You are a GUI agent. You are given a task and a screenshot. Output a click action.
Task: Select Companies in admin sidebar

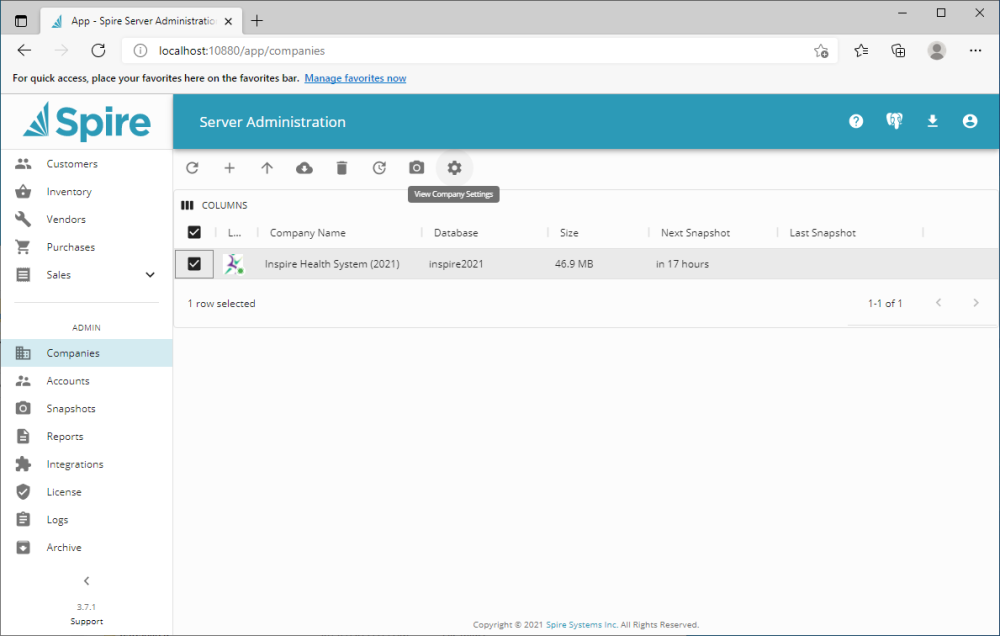point(86,353)
